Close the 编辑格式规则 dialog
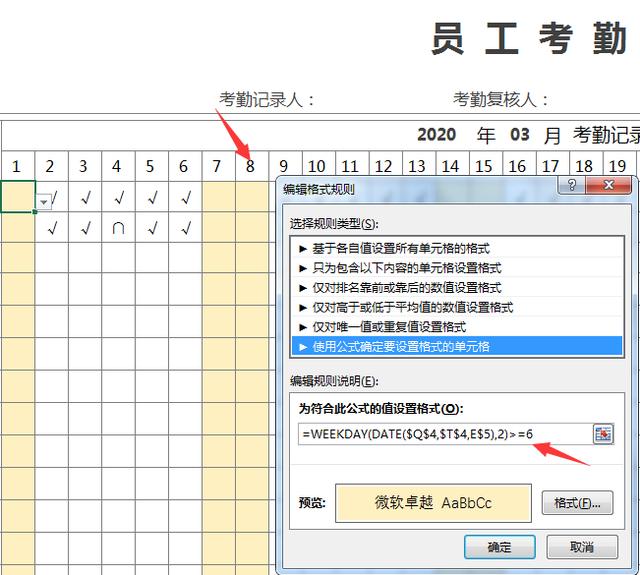Image resolution: width=640 pixels, height=575 pixels. pos(609,185)
